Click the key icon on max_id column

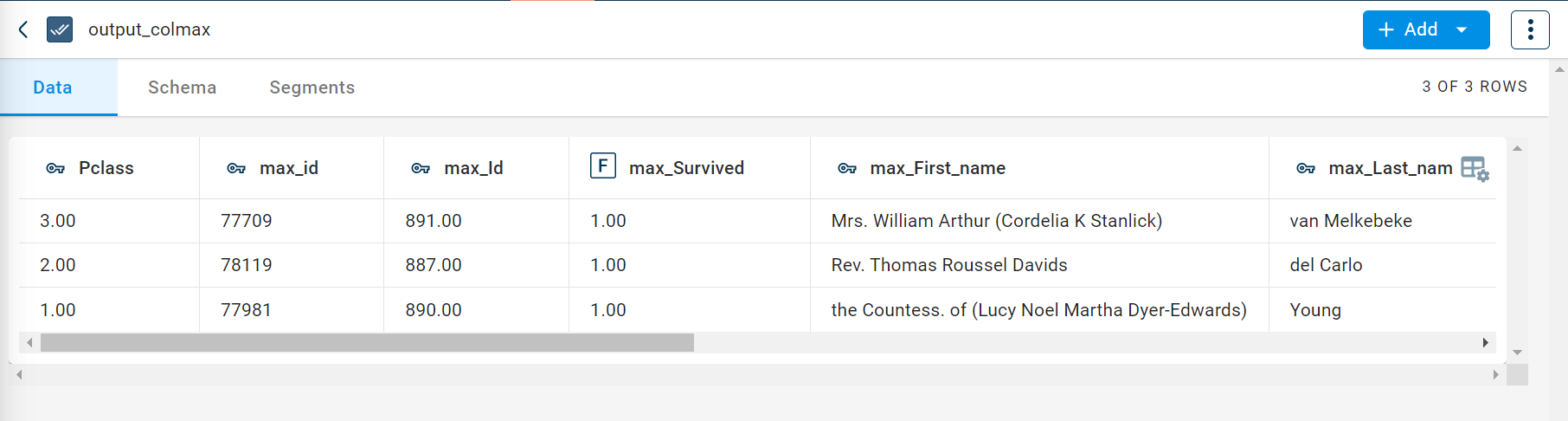point(236,168)
